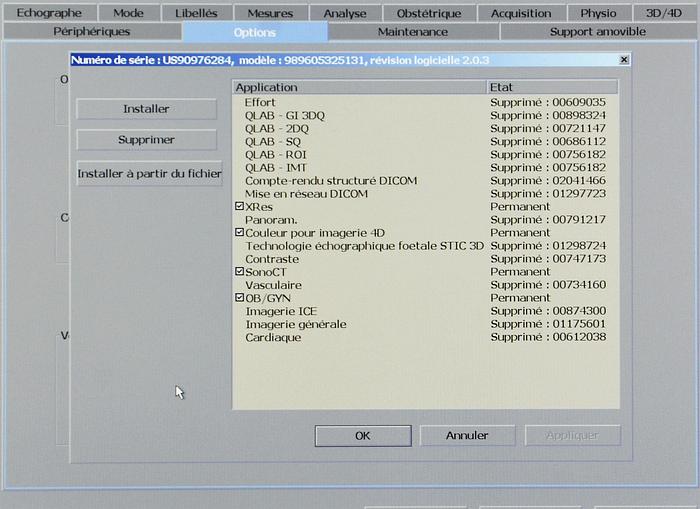Select the QLAB - GI 3DQ row
Screen dimensions: 700x509
(x=284, y=115)
